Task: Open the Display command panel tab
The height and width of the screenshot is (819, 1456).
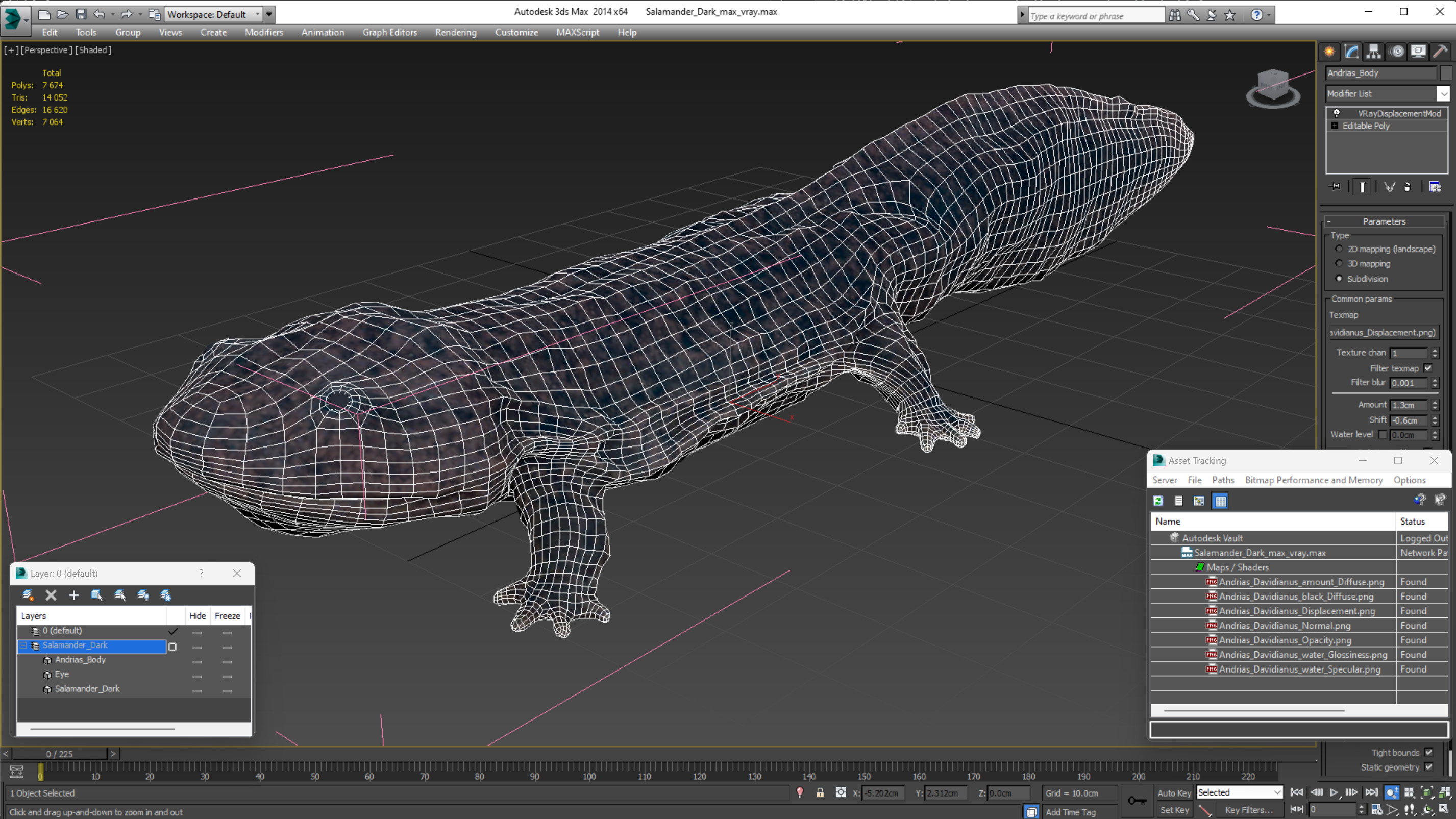Action: [1418, 52]
